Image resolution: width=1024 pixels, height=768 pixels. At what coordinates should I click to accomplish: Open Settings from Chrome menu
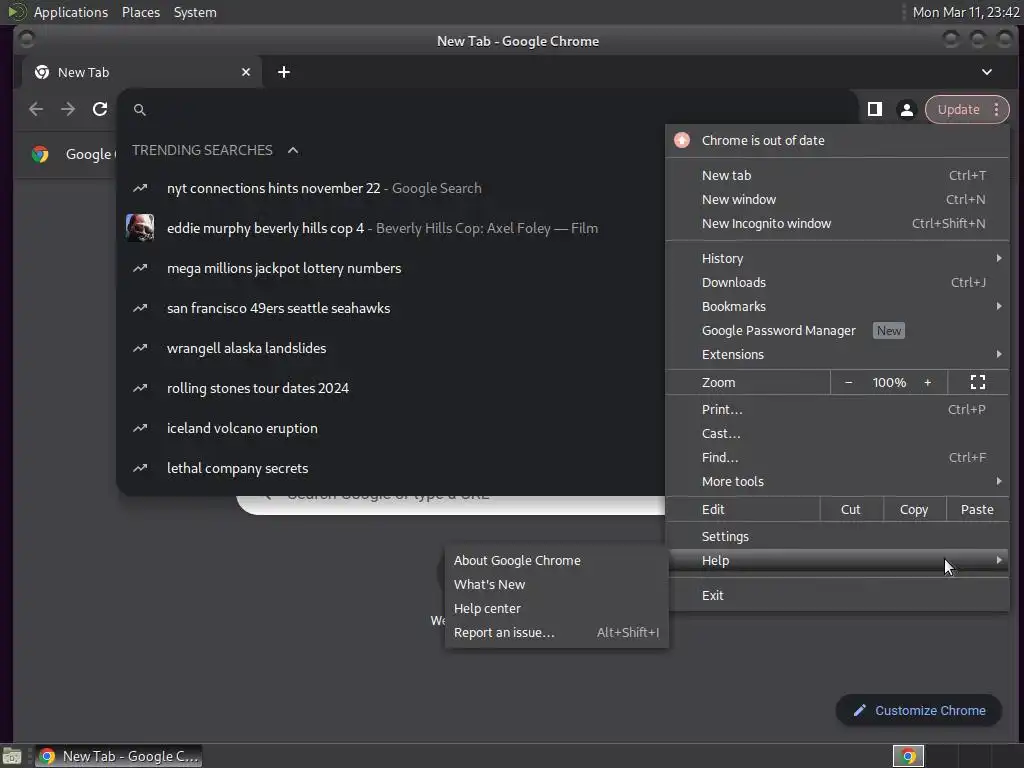coord(837,537)
